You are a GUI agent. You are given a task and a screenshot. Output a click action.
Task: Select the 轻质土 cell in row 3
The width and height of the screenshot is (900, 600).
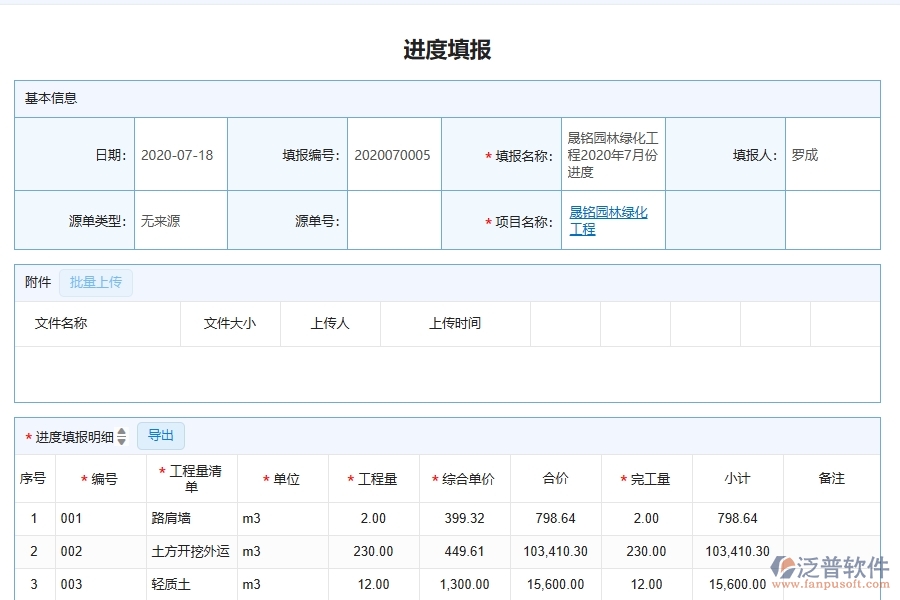(170, 584)
